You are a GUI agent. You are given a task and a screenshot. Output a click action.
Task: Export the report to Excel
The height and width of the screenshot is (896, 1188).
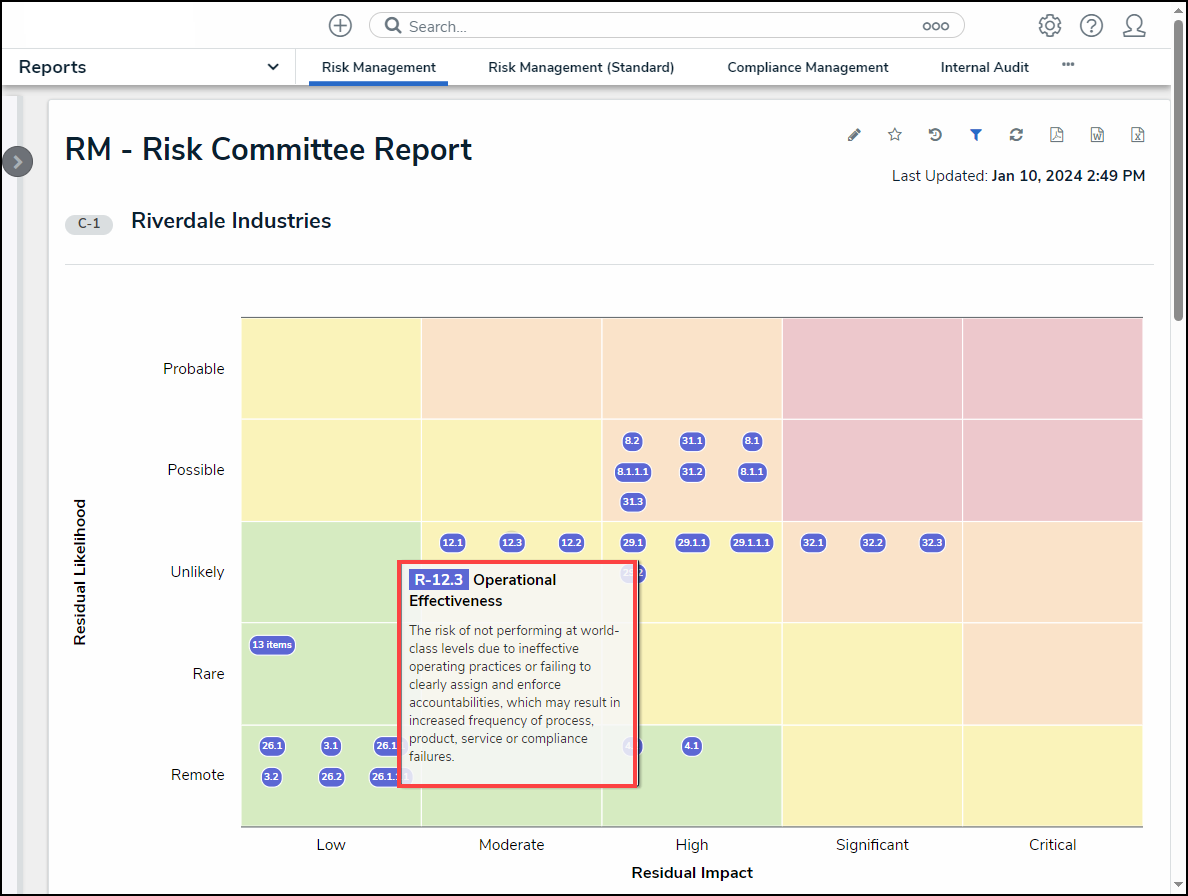[1137, 135]
